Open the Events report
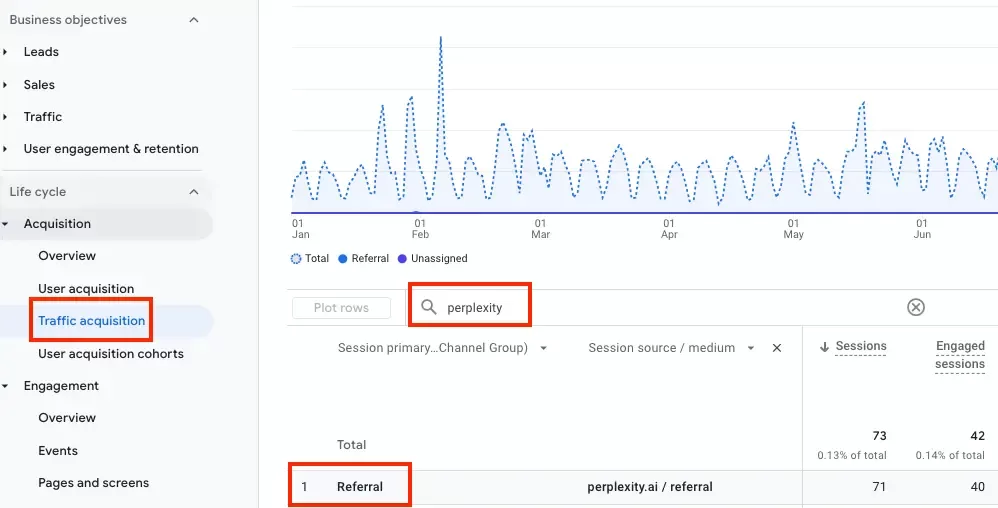Image resolution: width=998 pixels, height=508 pixels. tap(58, 451)
